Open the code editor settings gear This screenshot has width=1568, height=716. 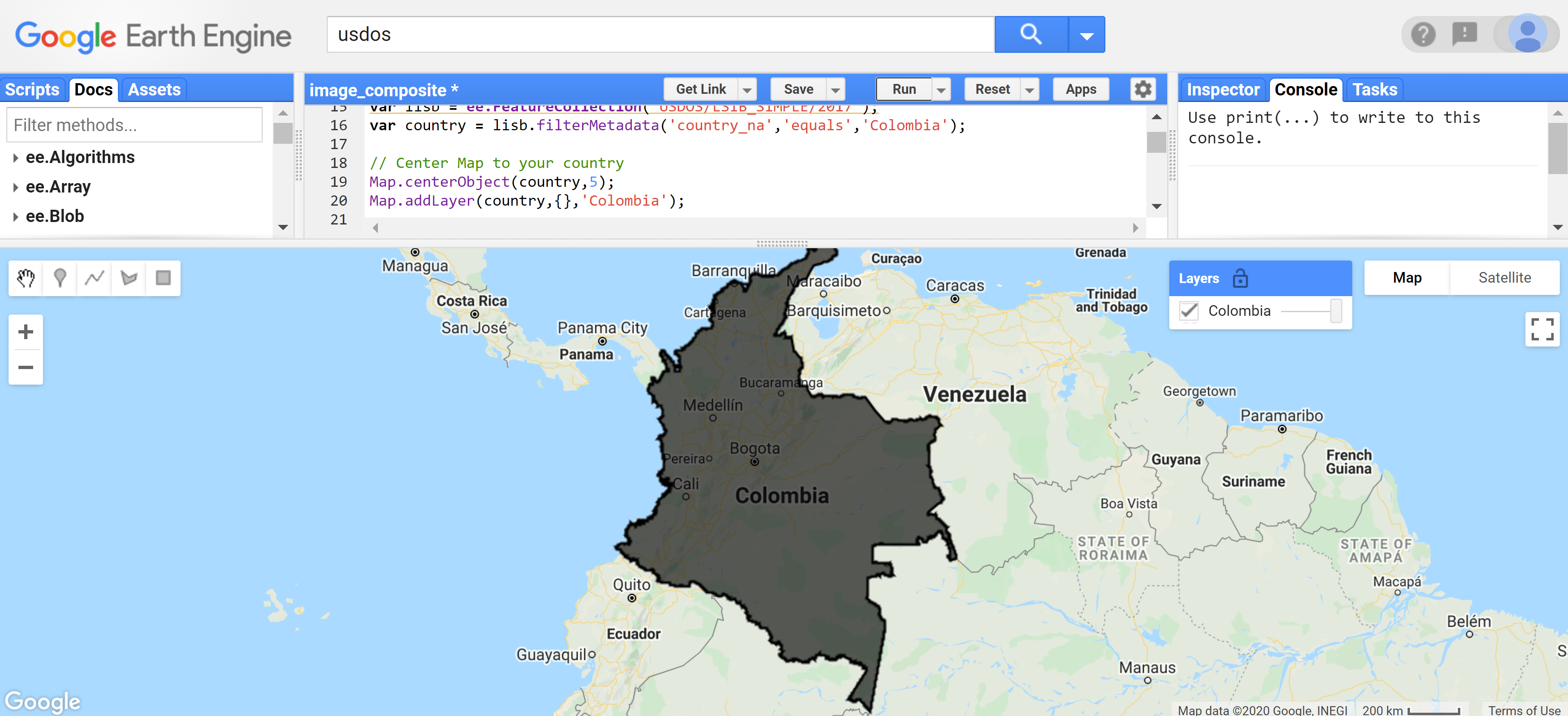tap(1143, 89)
